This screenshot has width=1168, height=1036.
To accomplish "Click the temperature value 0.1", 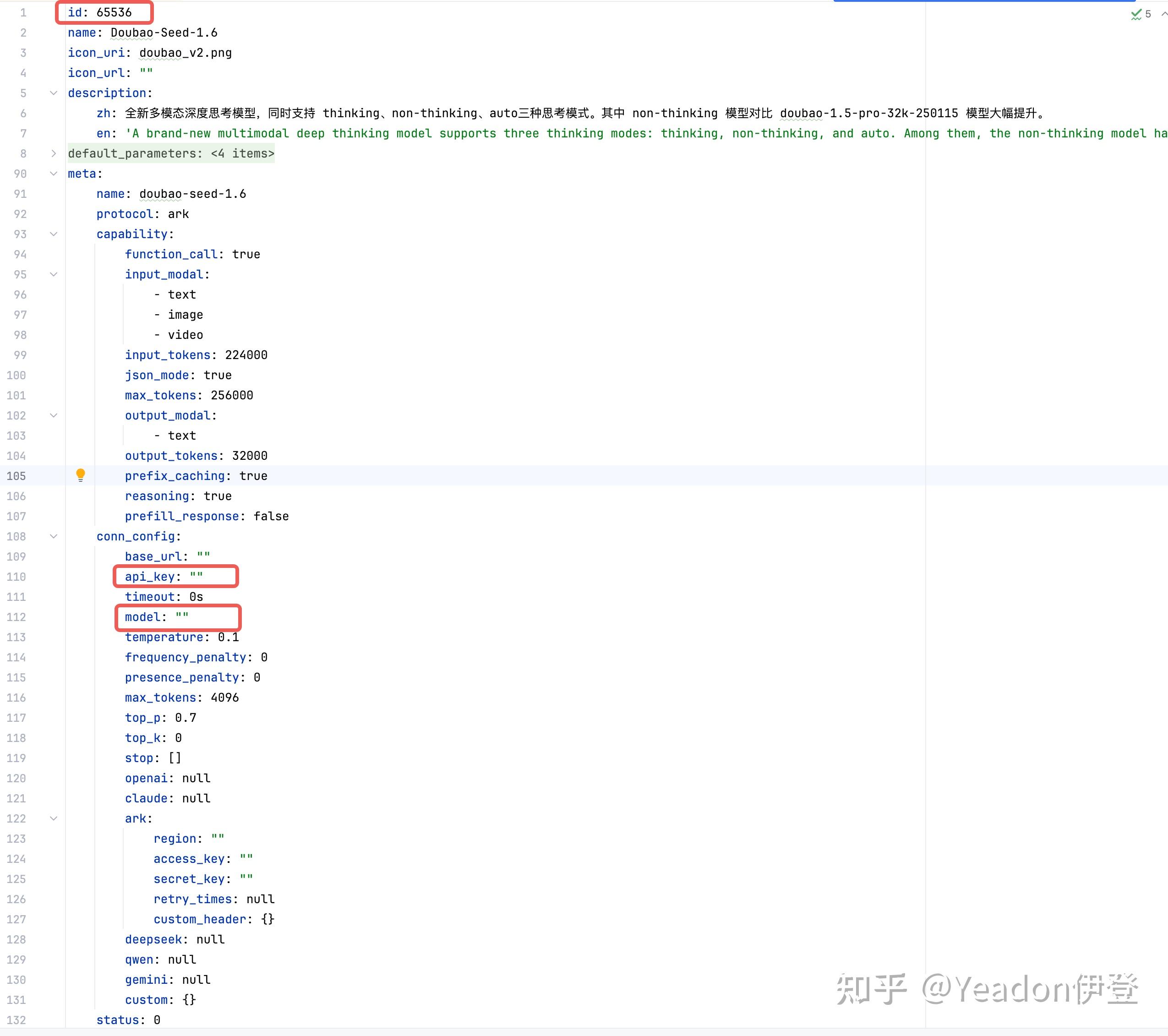I will 228,637.
